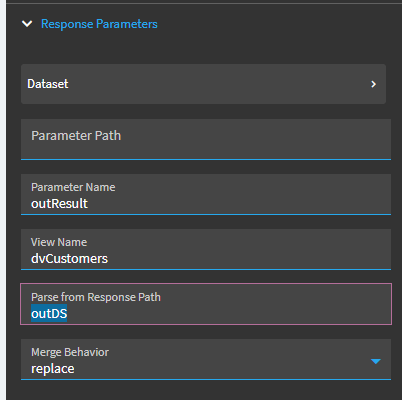The width and height of the screenshot is (402, 400).
Task: Open the Dataset row
Action: pos(203,84)
